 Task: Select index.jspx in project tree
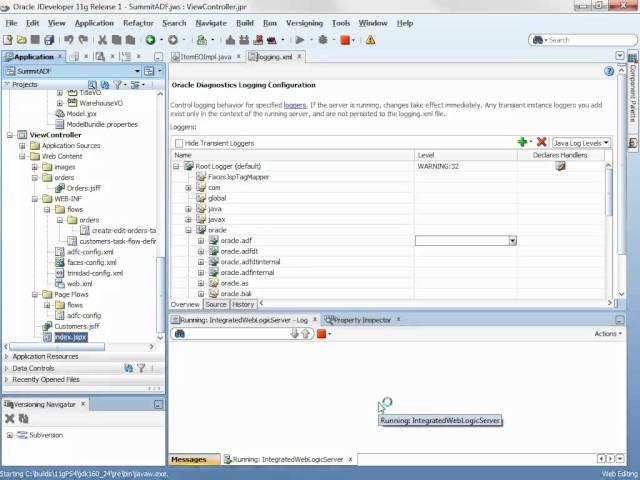tap(71, 337)
